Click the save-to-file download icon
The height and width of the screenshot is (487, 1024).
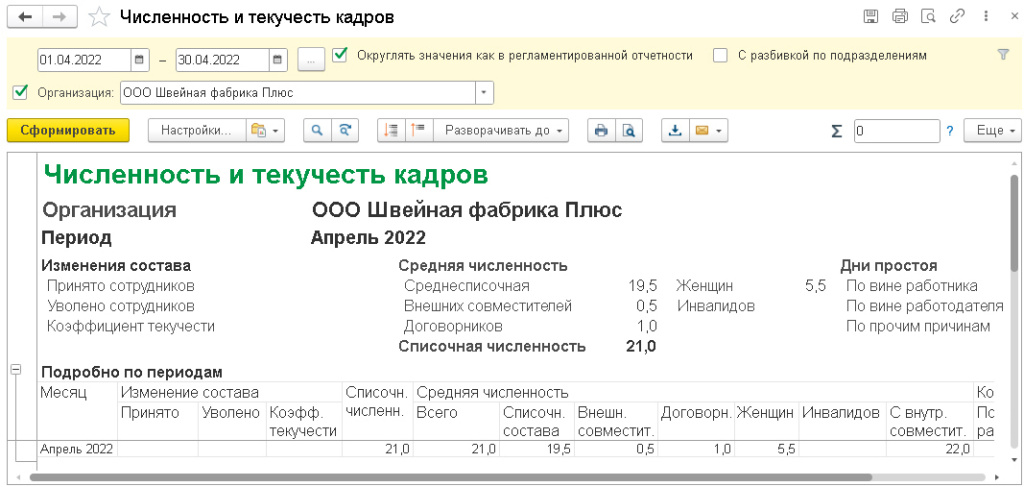(x=675, y=131)
